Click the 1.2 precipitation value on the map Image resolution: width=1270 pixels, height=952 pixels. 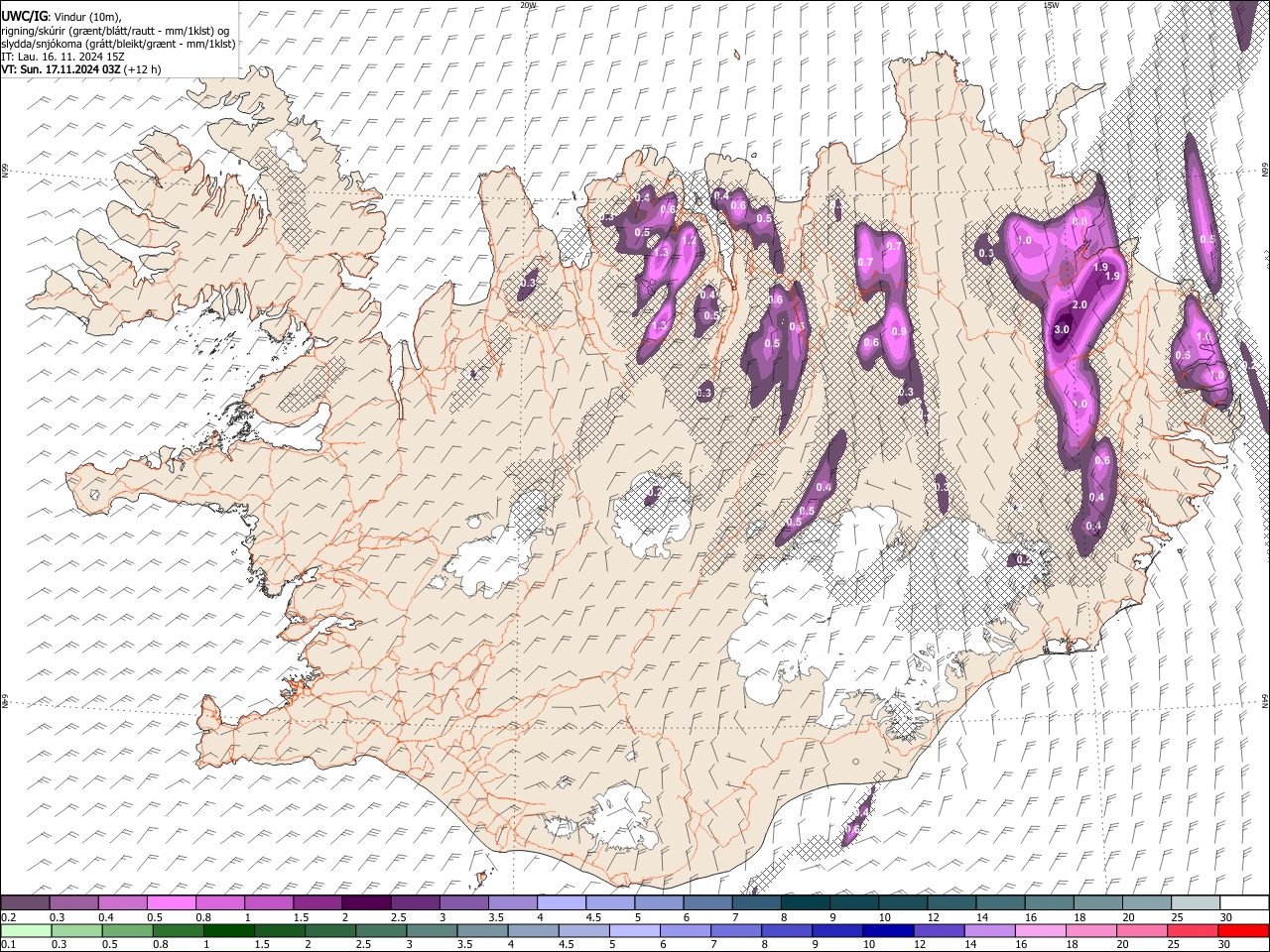688,240
